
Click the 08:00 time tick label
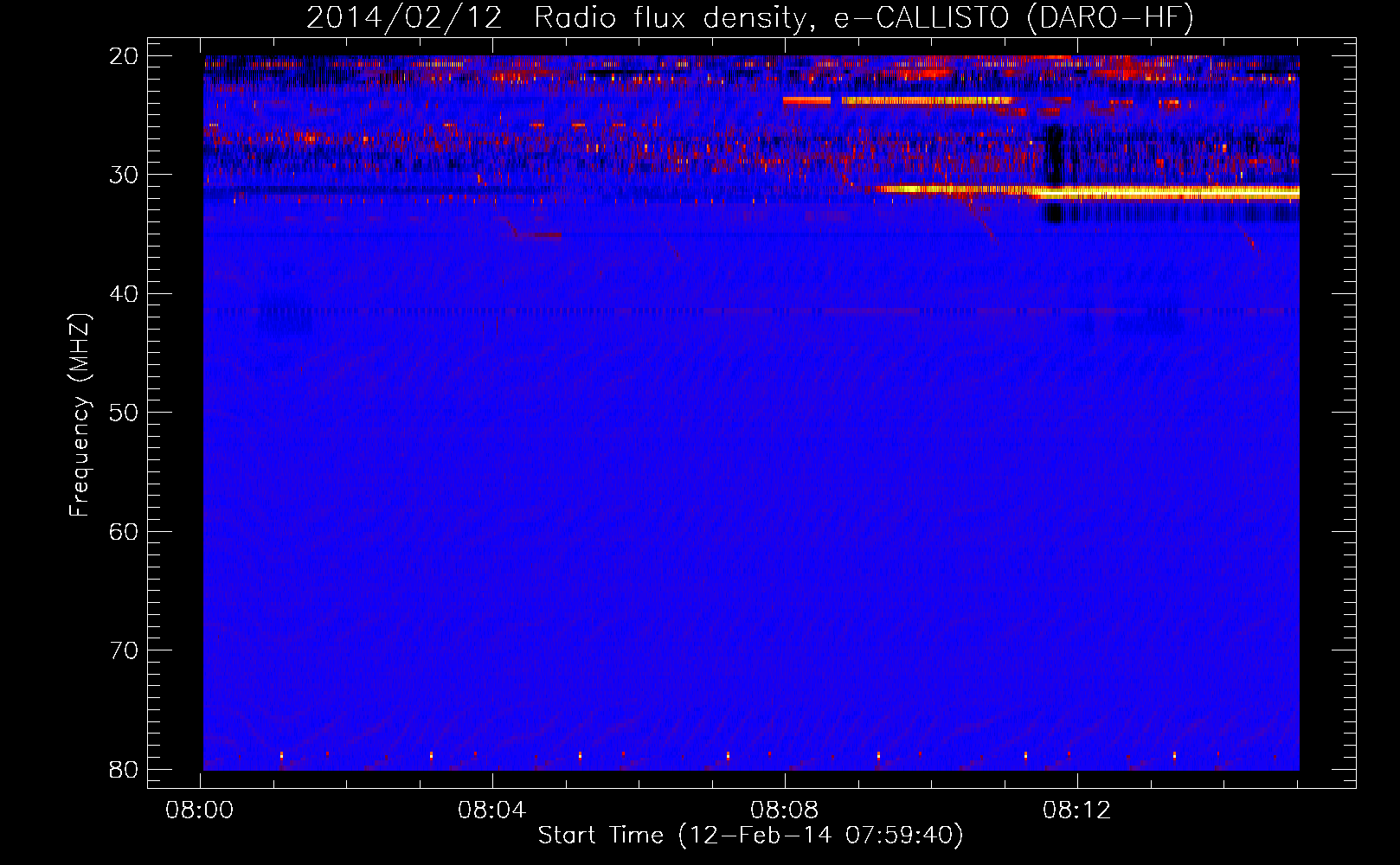click(x=200, y=810)
